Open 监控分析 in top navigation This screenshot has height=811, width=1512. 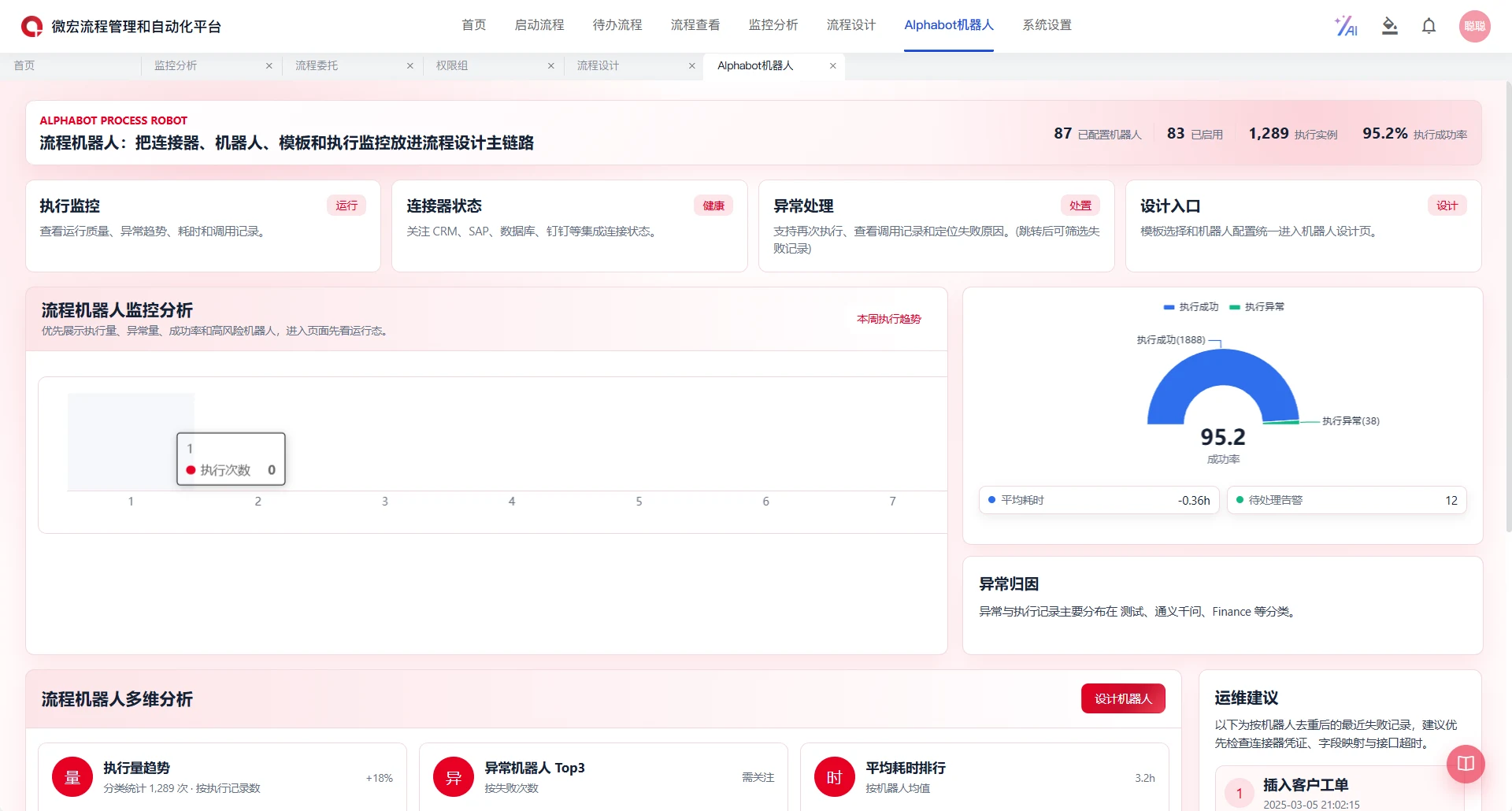773,25
